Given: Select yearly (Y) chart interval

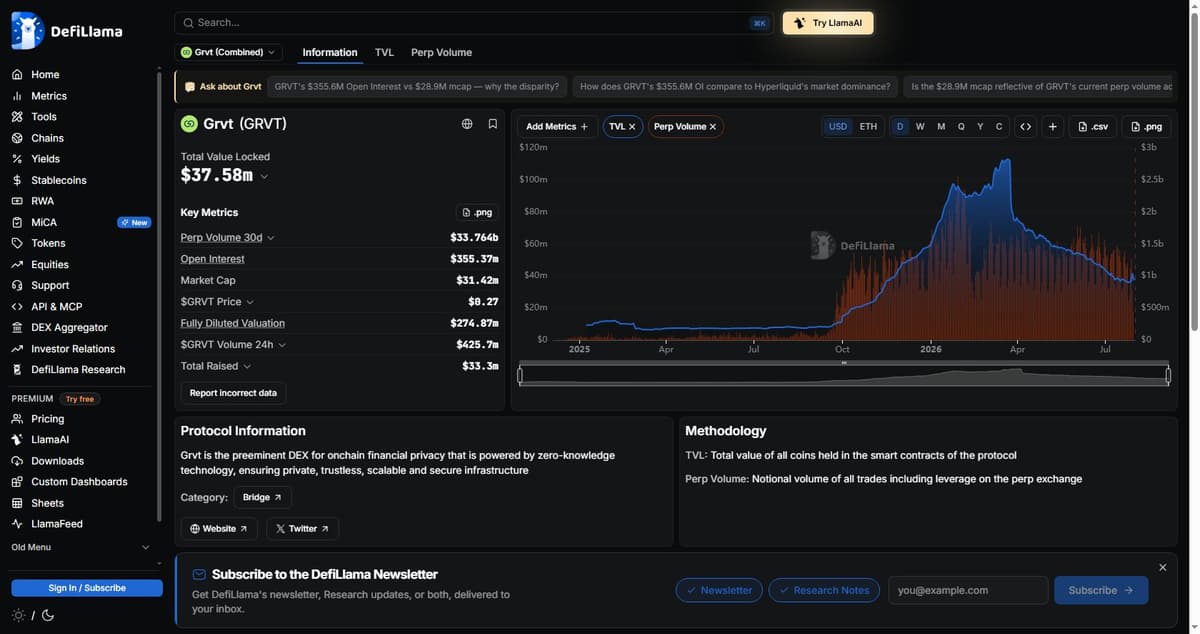Looking at the screenshot, I should tap(980, 127).
